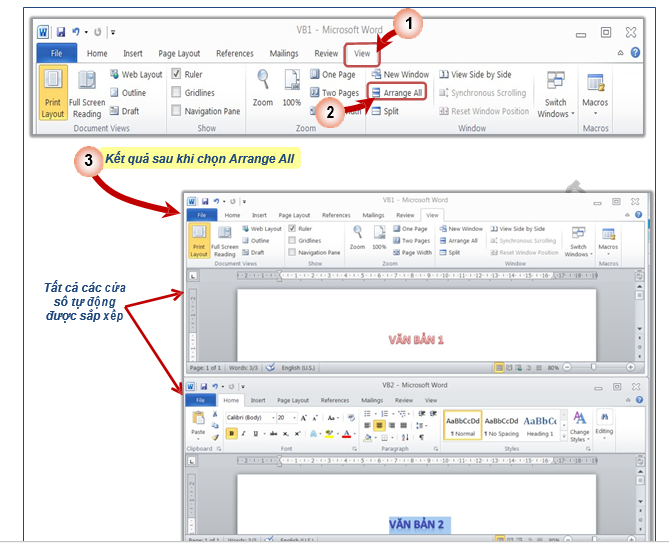The image size is (669, 543).
Task: Open the View tab in topmost window
Action: pos(362,54)
